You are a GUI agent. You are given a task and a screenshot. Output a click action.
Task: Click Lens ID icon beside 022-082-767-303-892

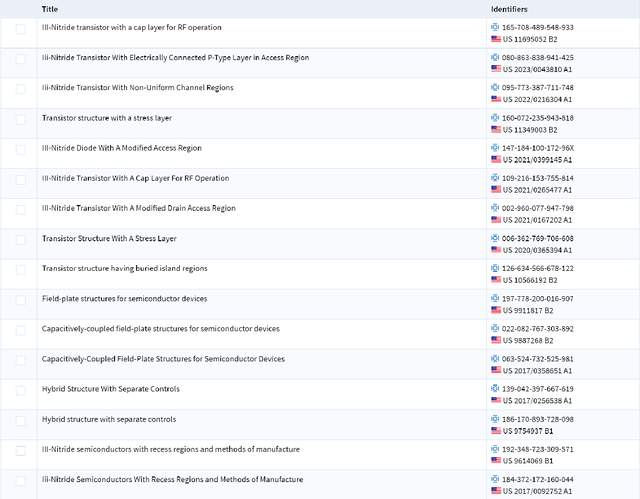495,328
